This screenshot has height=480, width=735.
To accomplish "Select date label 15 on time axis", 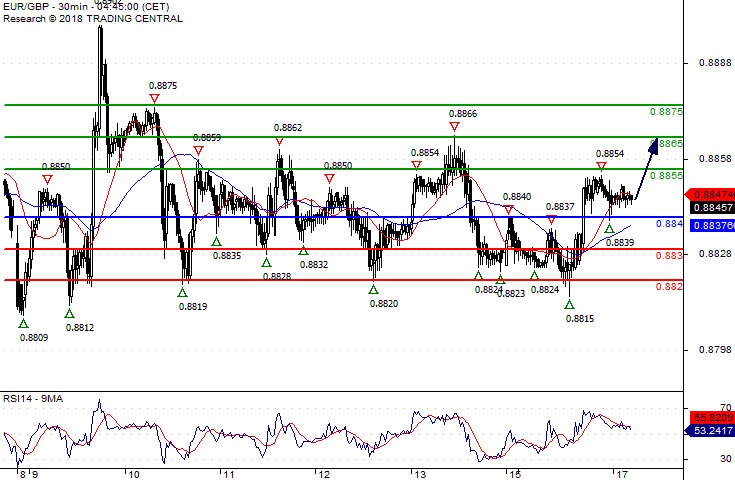I will click(x=515, y=474).
